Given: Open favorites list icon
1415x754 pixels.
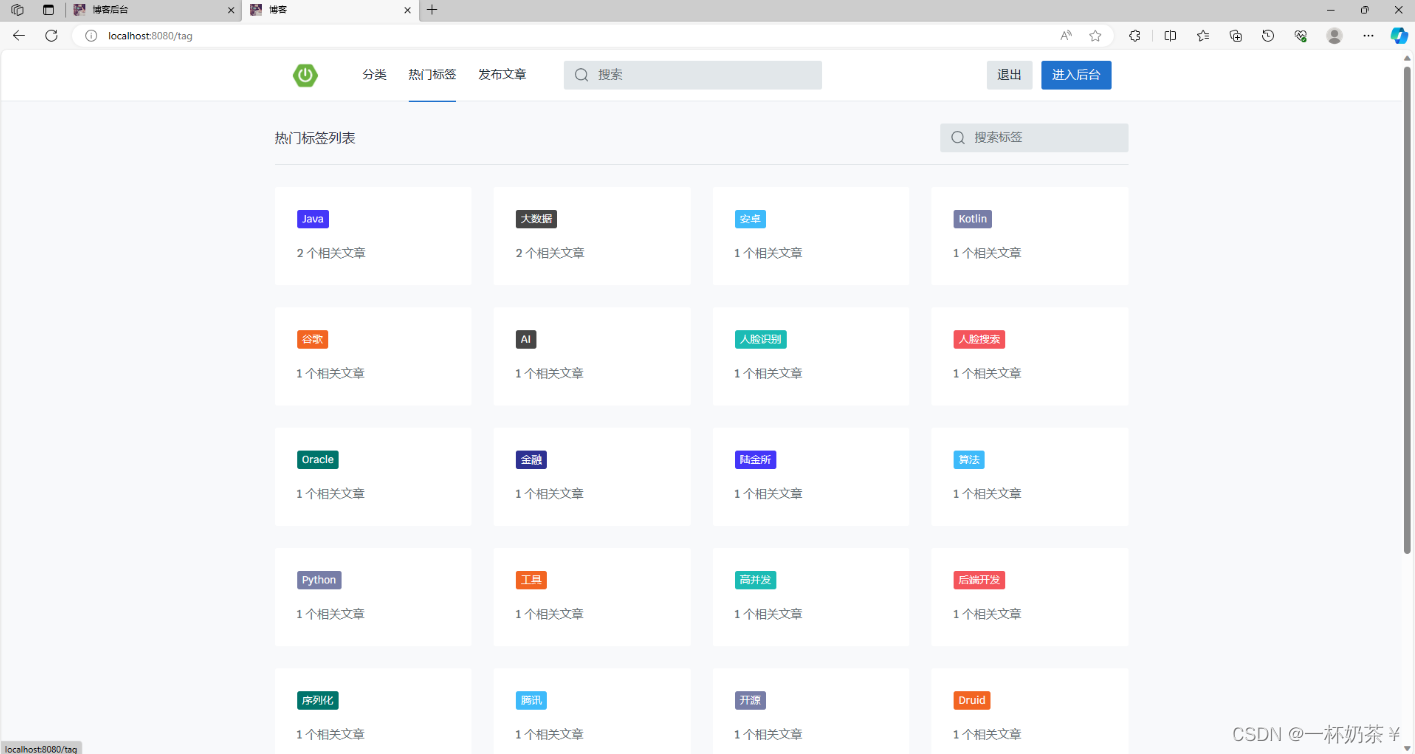Looking at the screenshot, I should 1203,35.
